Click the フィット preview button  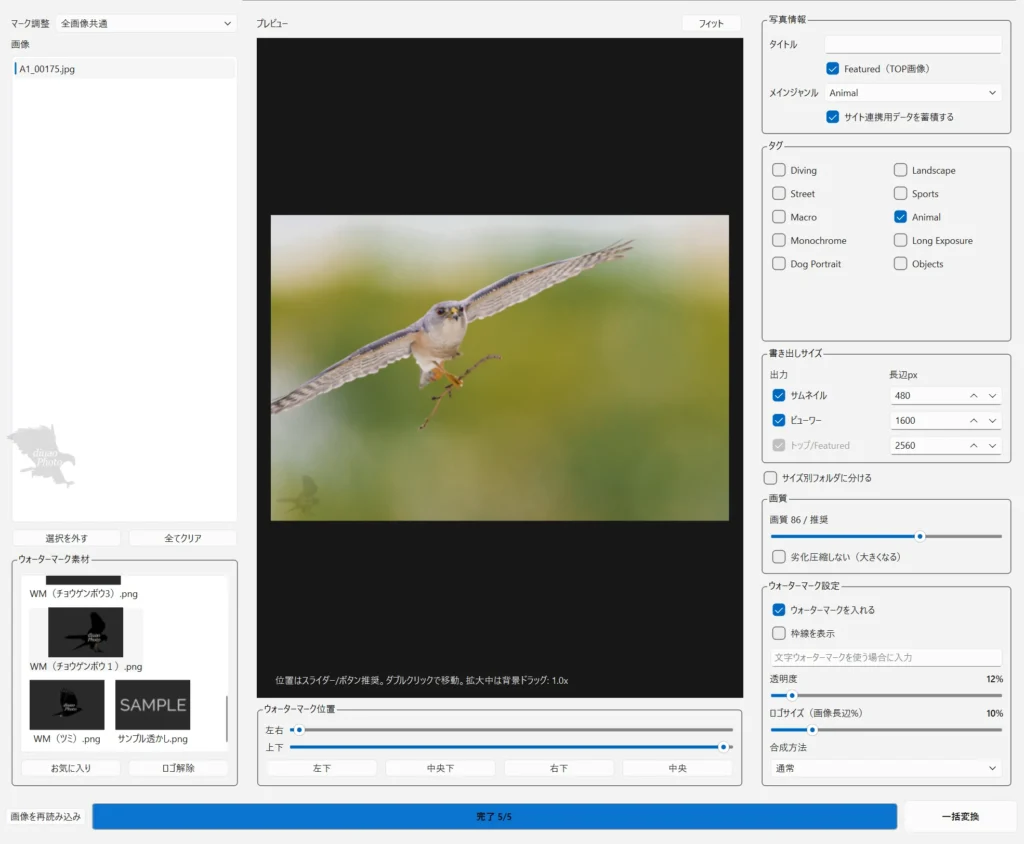[711, 24]
